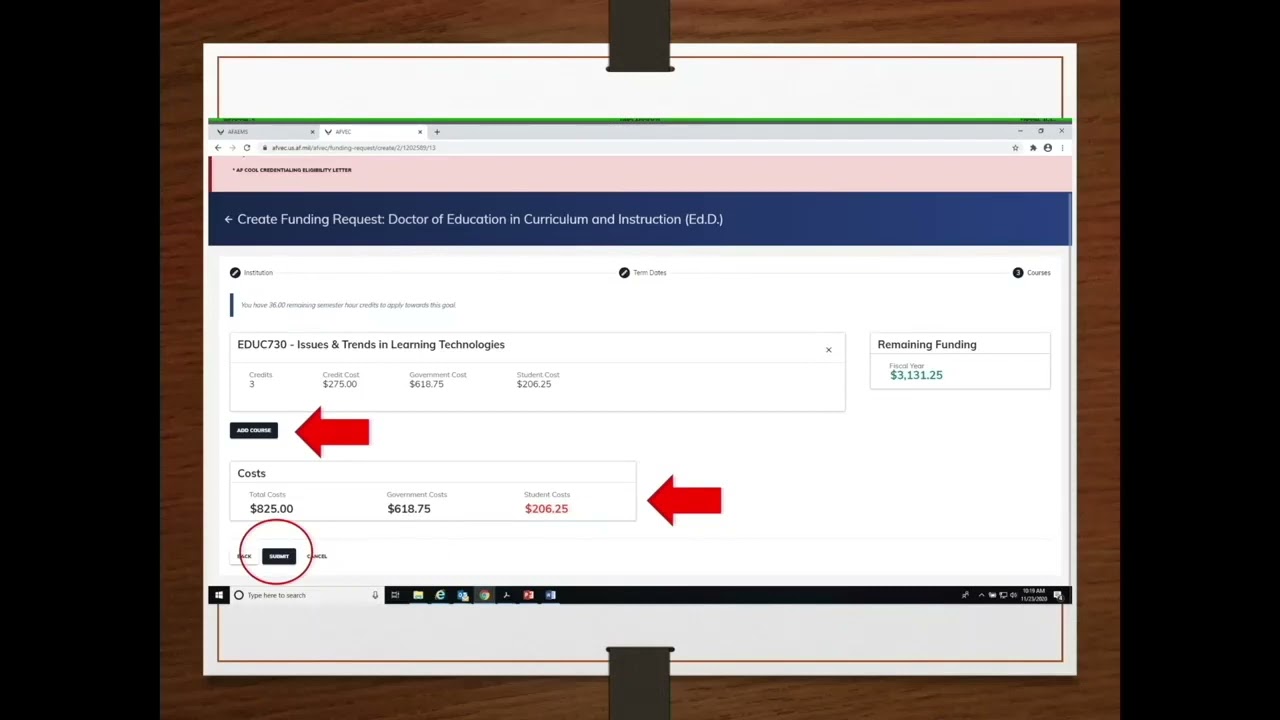Open PowerPoint from the taskbar
This screenshot has width=1280, height=720.
coord(528,595)
